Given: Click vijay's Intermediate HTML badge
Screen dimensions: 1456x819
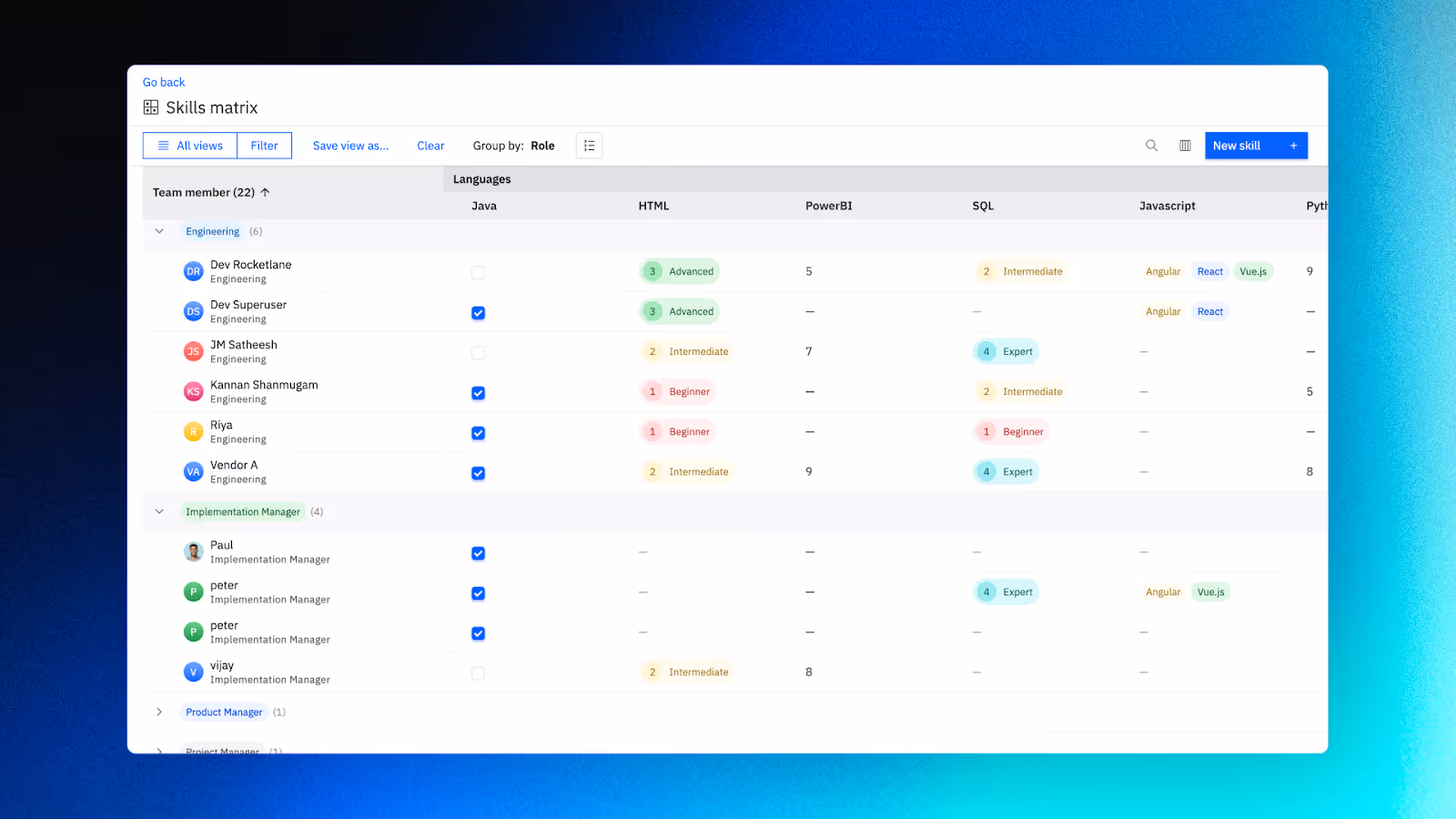Looking at the screenshot, I should (686, 672).
